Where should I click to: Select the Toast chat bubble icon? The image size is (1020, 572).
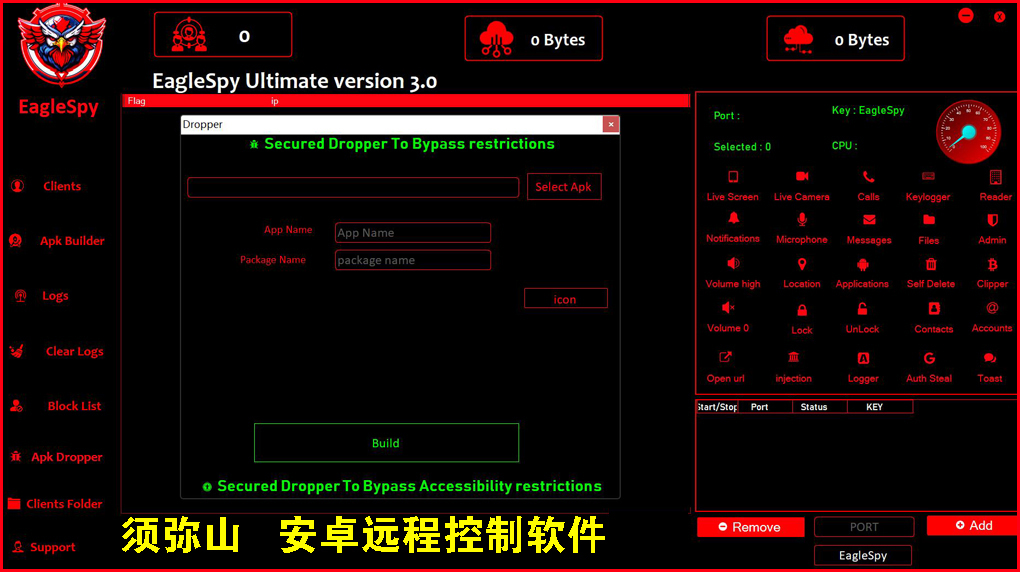coord(990,359)
